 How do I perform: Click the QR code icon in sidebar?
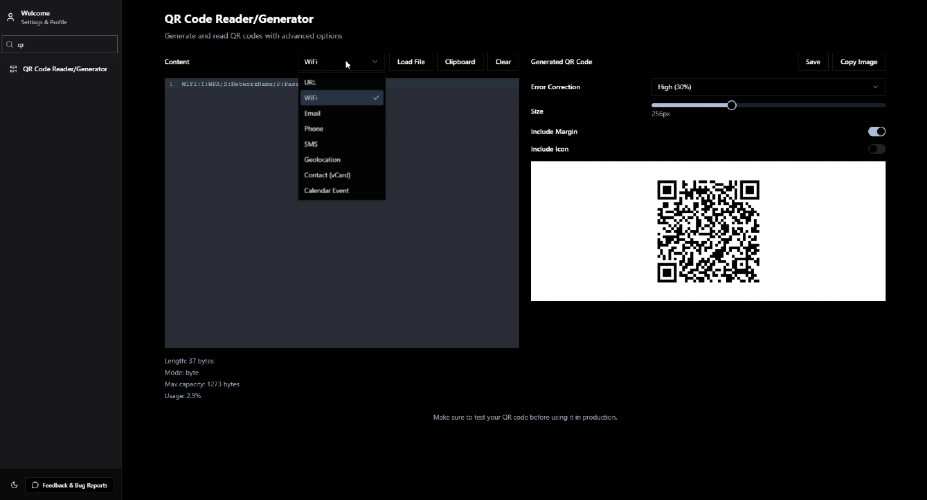click(13, 69)
